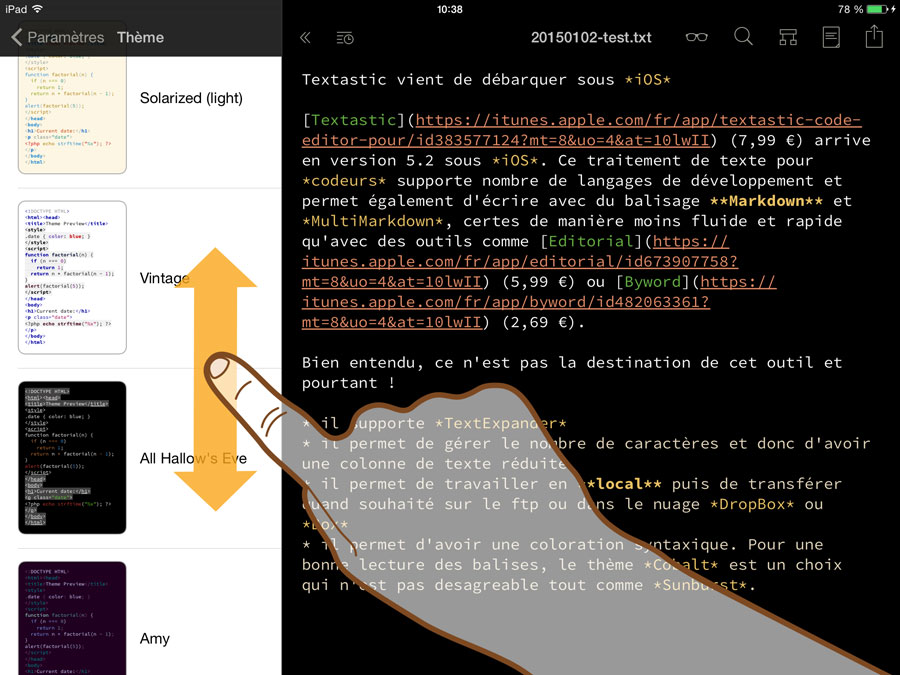Place cursor on the bold **Markdown** word

[x=766, y=201]
